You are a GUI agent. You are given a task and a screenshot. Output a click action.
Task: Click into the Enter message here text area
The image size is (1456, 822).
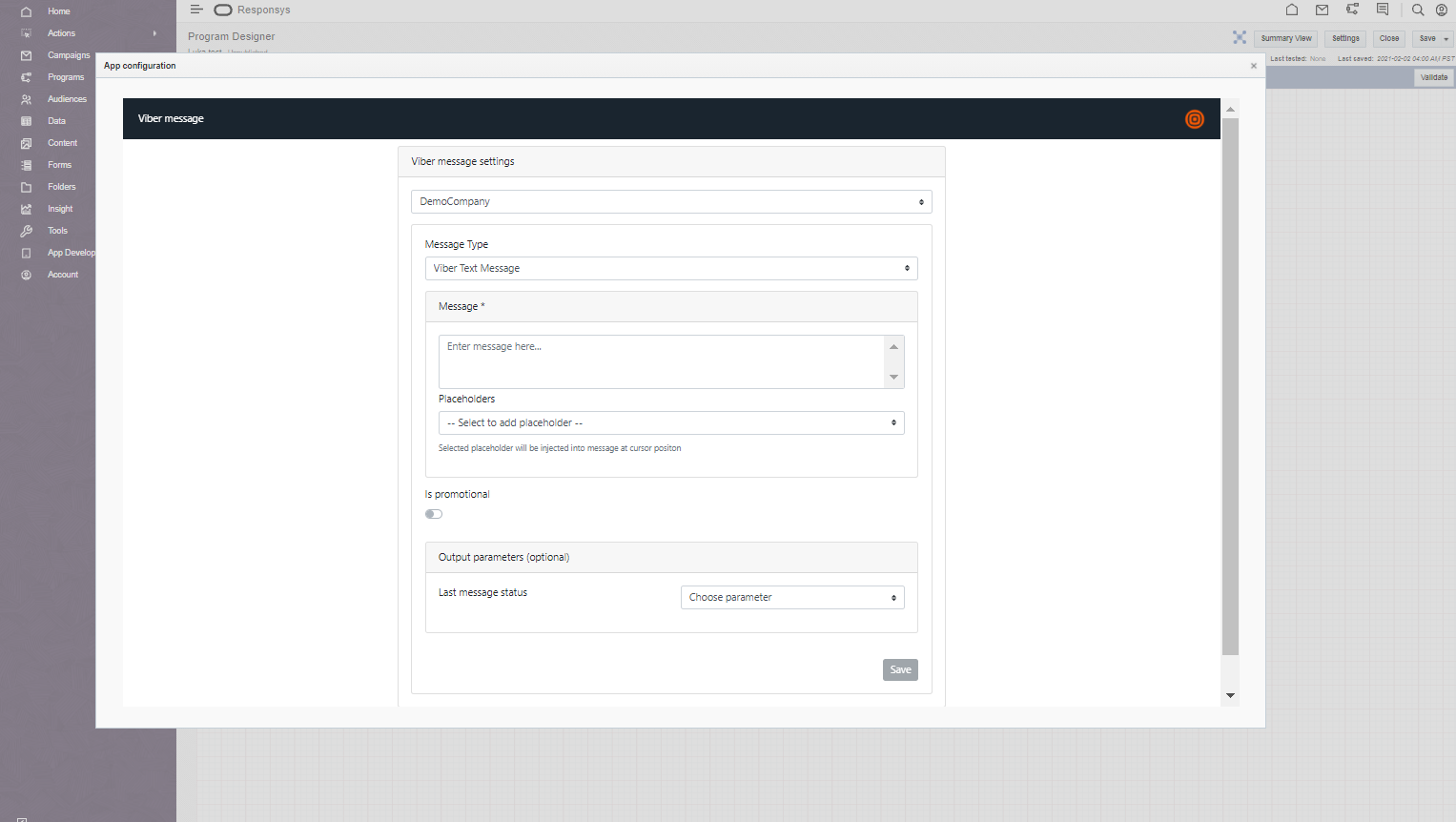[662, 361]
